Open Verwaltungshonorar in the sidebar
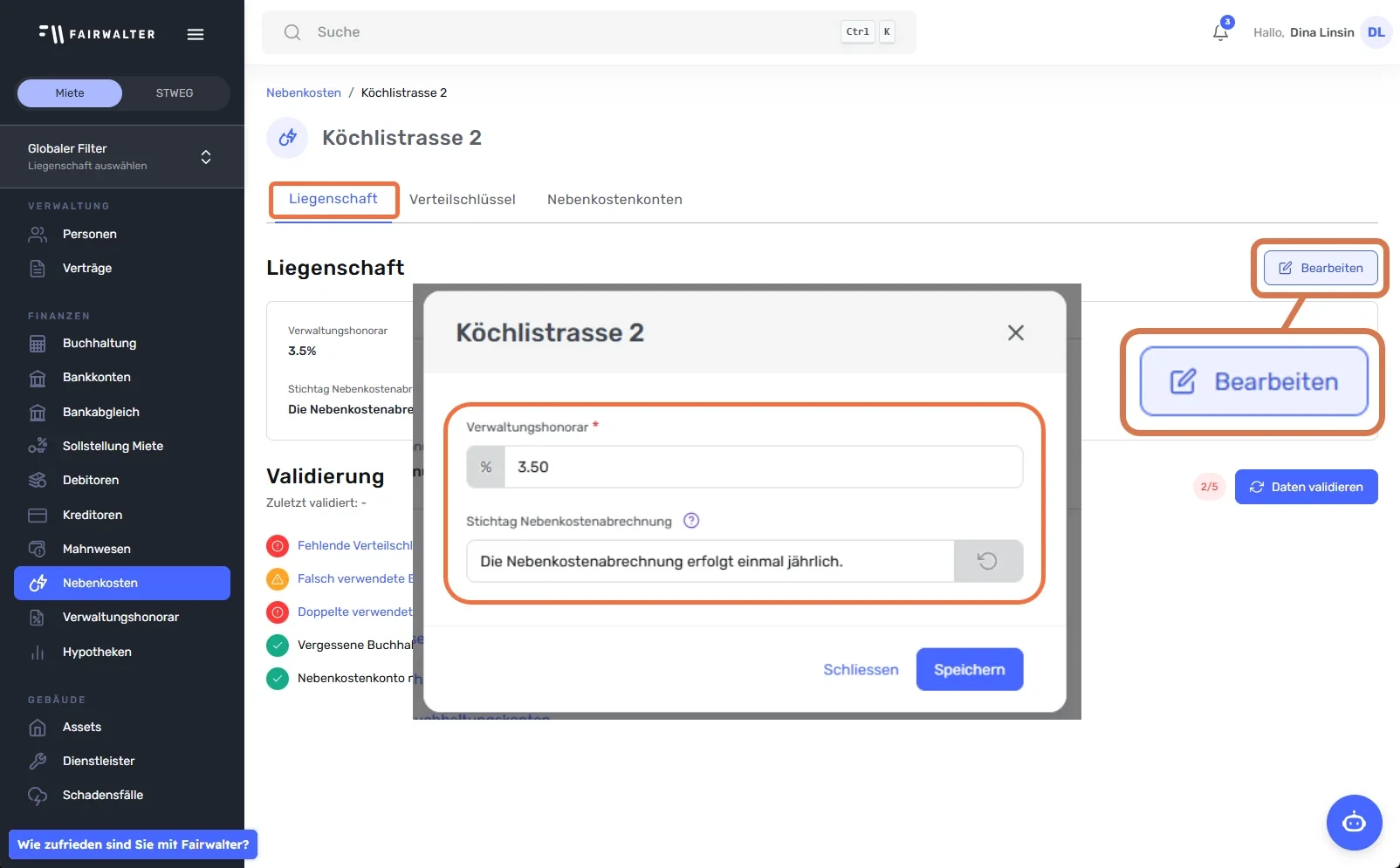Image resolution: width=1400 pixels, height=868 pixels. point(122,617)
